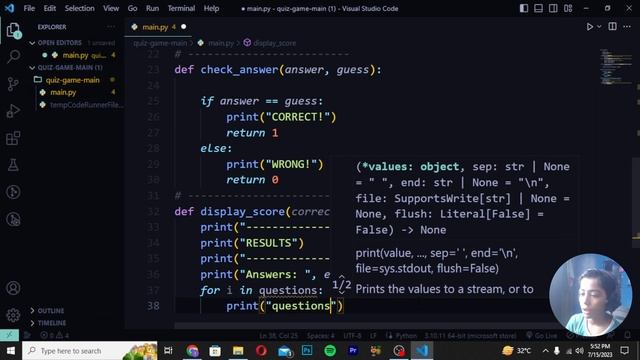640x360 pixels.
Task: Open the run button dropdown arrow
Action: tap(599, 27)
